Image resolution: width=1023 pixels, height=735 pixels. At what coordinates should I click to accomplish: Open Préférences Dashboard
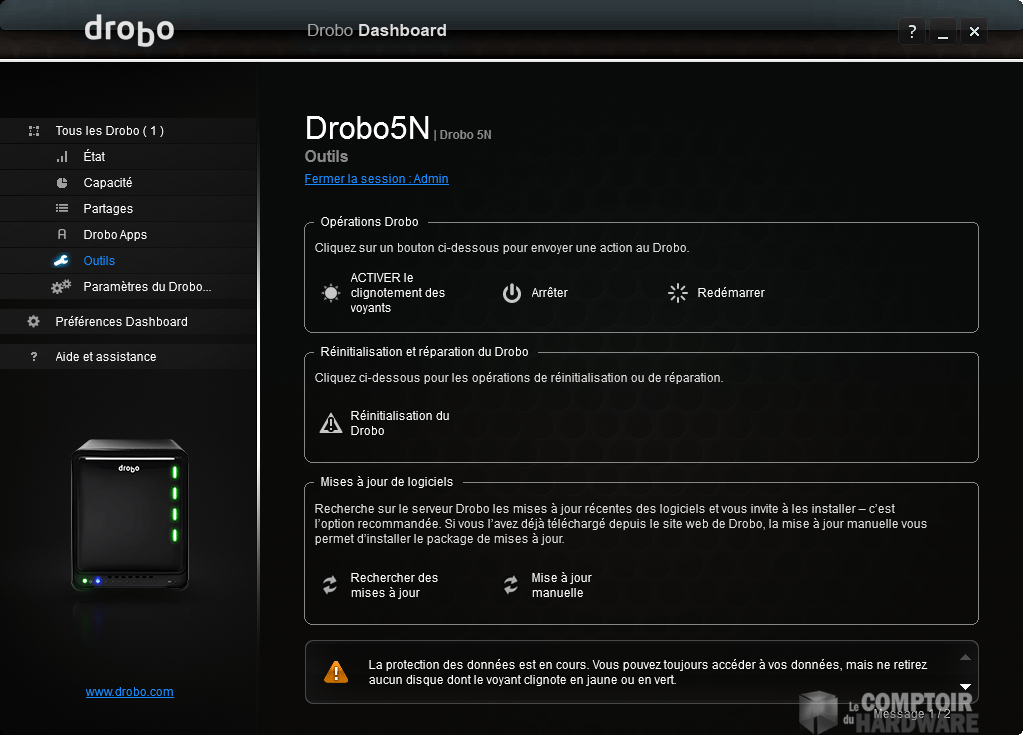click(121, 322)
